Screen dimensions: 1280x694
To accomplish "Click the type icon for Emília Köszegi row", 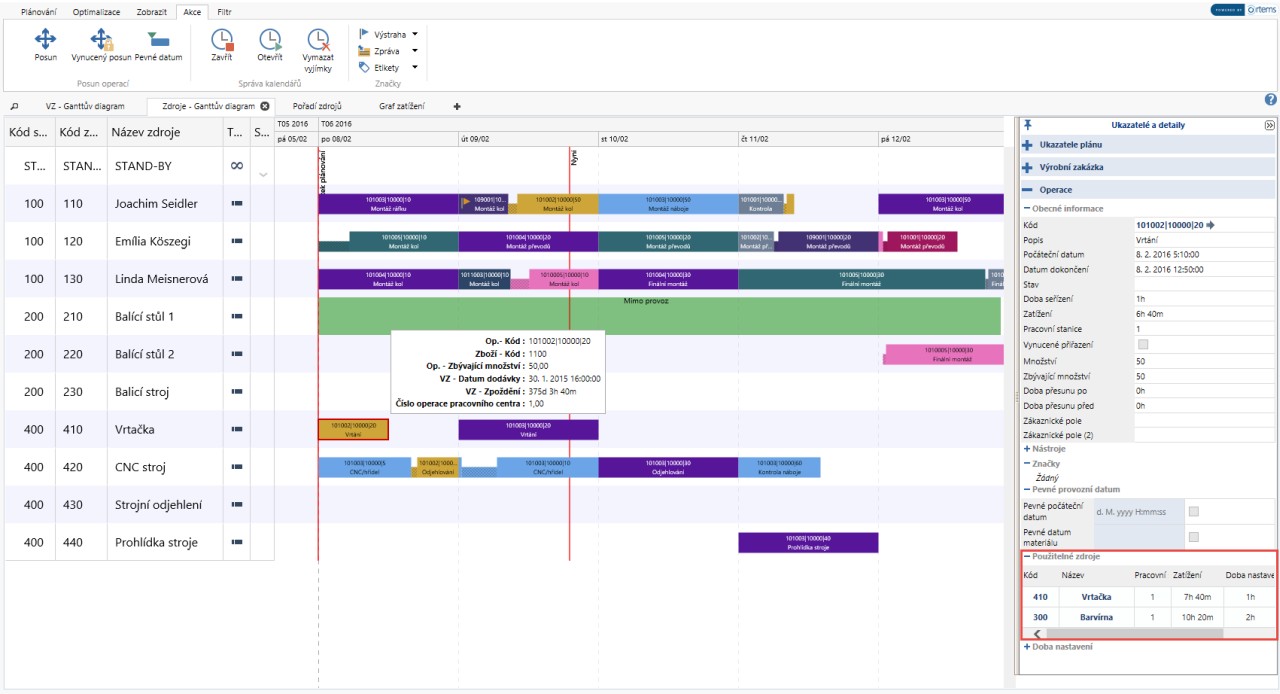I will [x=237, y=241].
